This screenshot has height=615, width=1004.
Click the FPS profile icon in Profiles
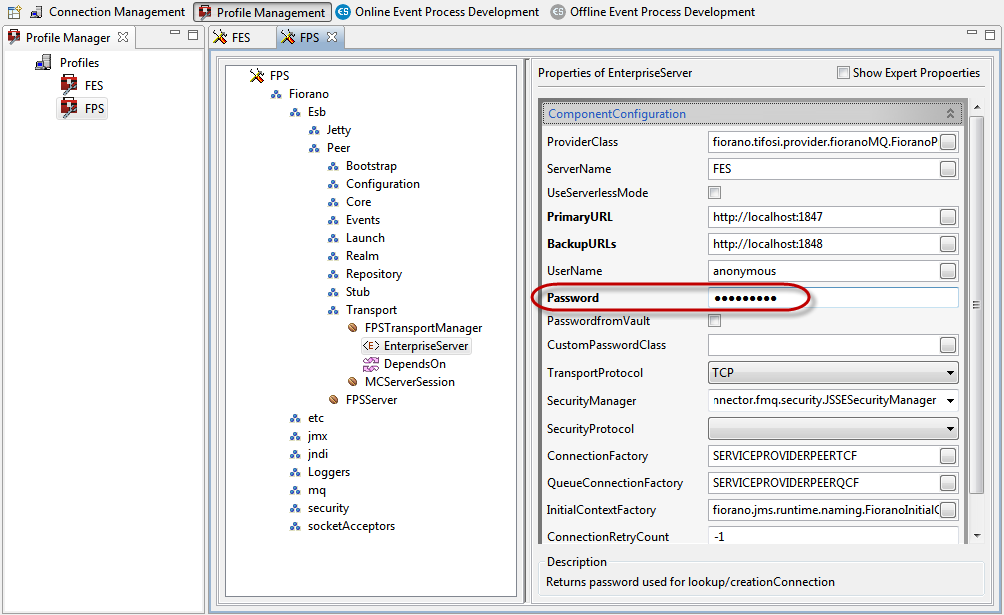(x=69, y=108)
